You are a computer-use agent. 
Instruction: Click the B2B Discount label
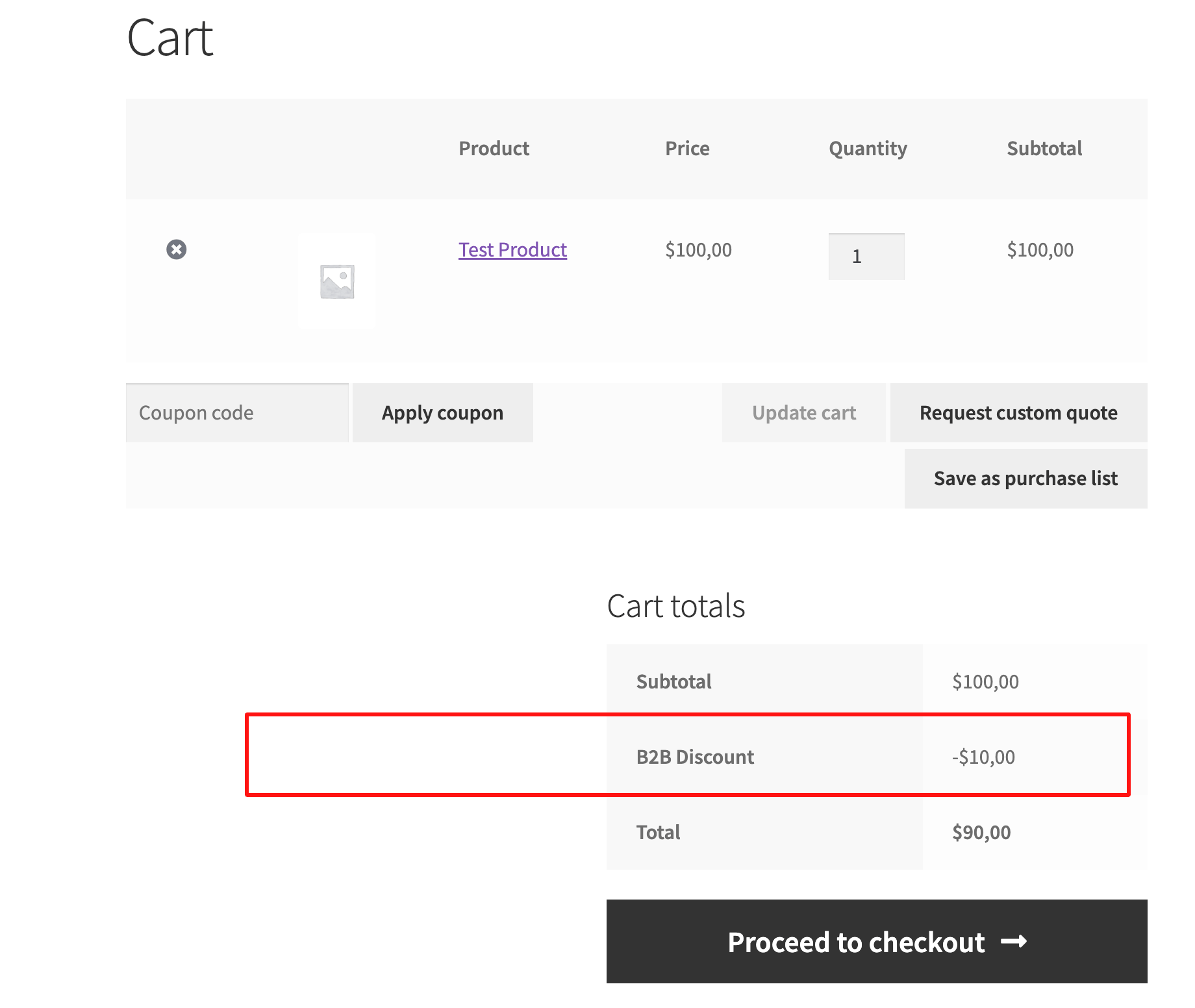(695, 757)
